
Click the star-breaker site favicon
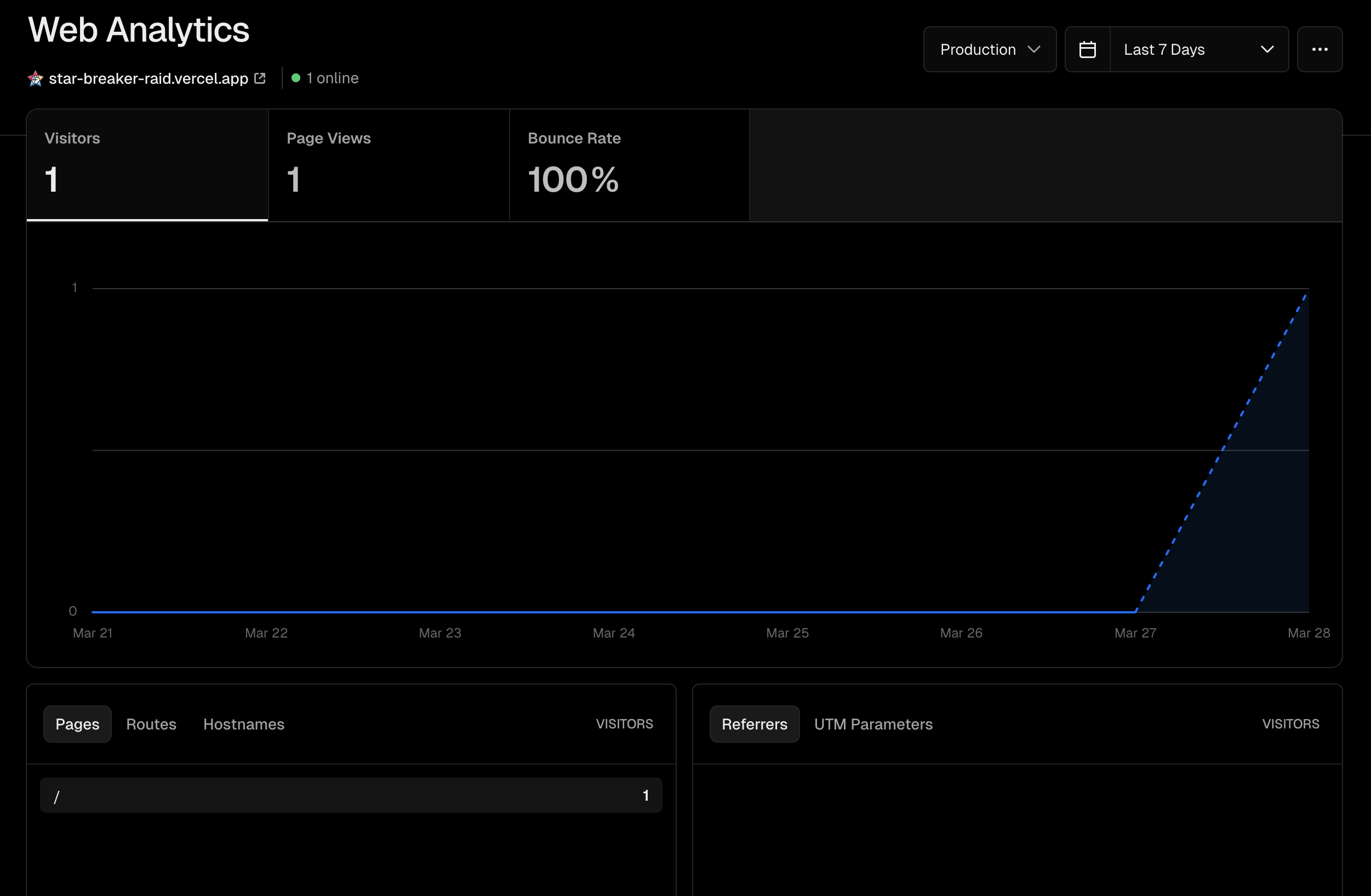36,78
